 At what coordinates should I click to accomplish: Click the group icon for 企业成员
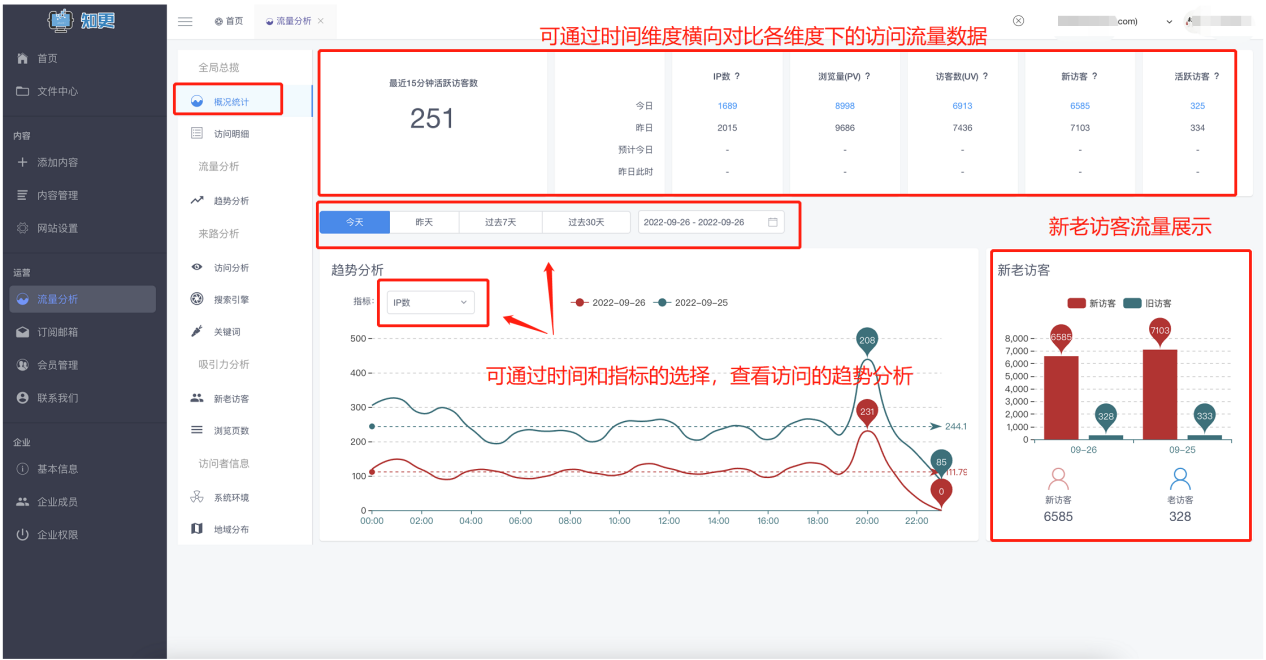pos(23,502)
